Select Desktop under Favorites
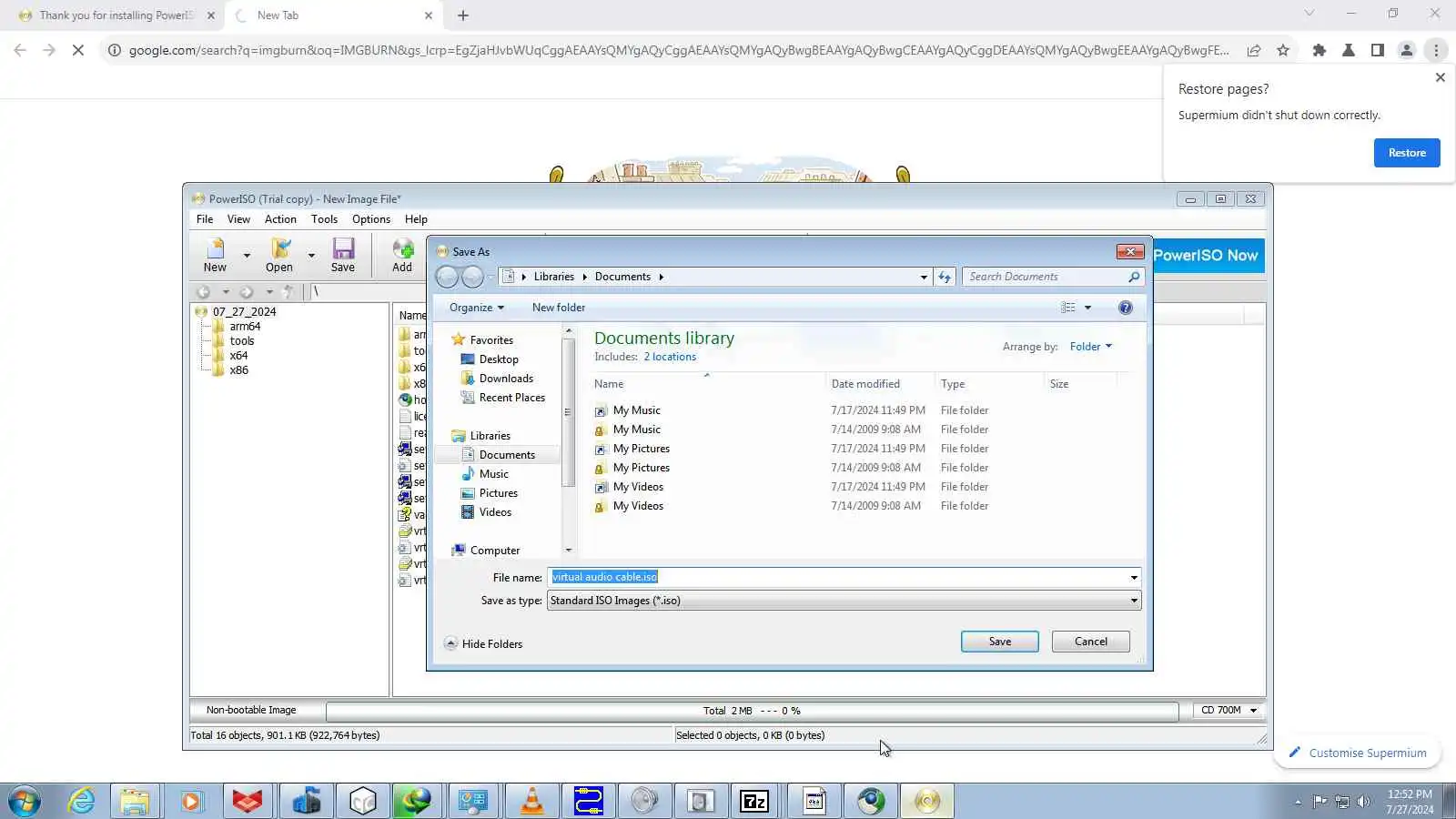The height and width of the screenshot is (819, 1456). [499, 359]
